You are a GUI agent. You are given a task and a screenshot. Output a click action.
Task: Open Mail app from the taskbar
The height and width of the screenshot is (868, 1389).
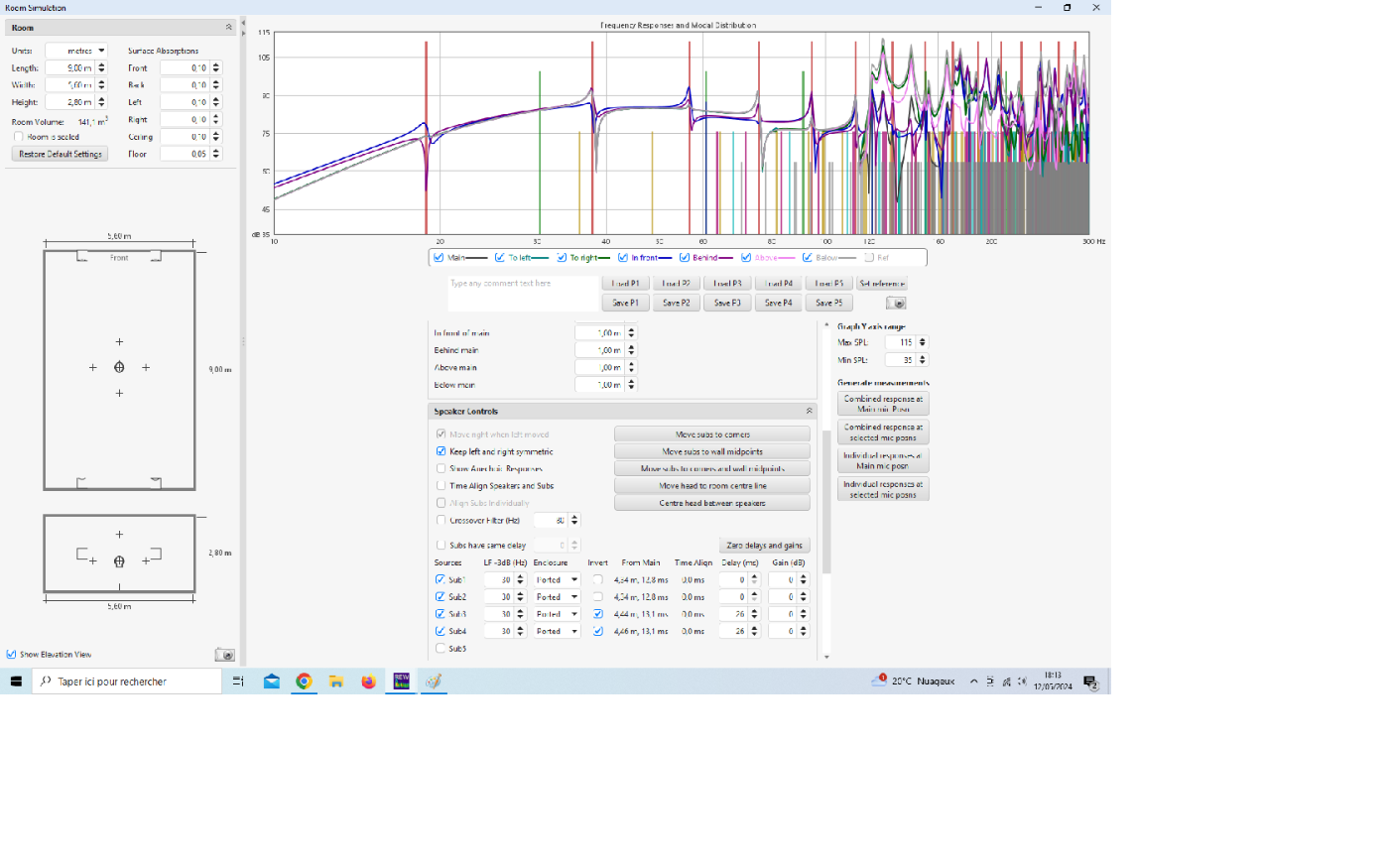pos(271,682)
